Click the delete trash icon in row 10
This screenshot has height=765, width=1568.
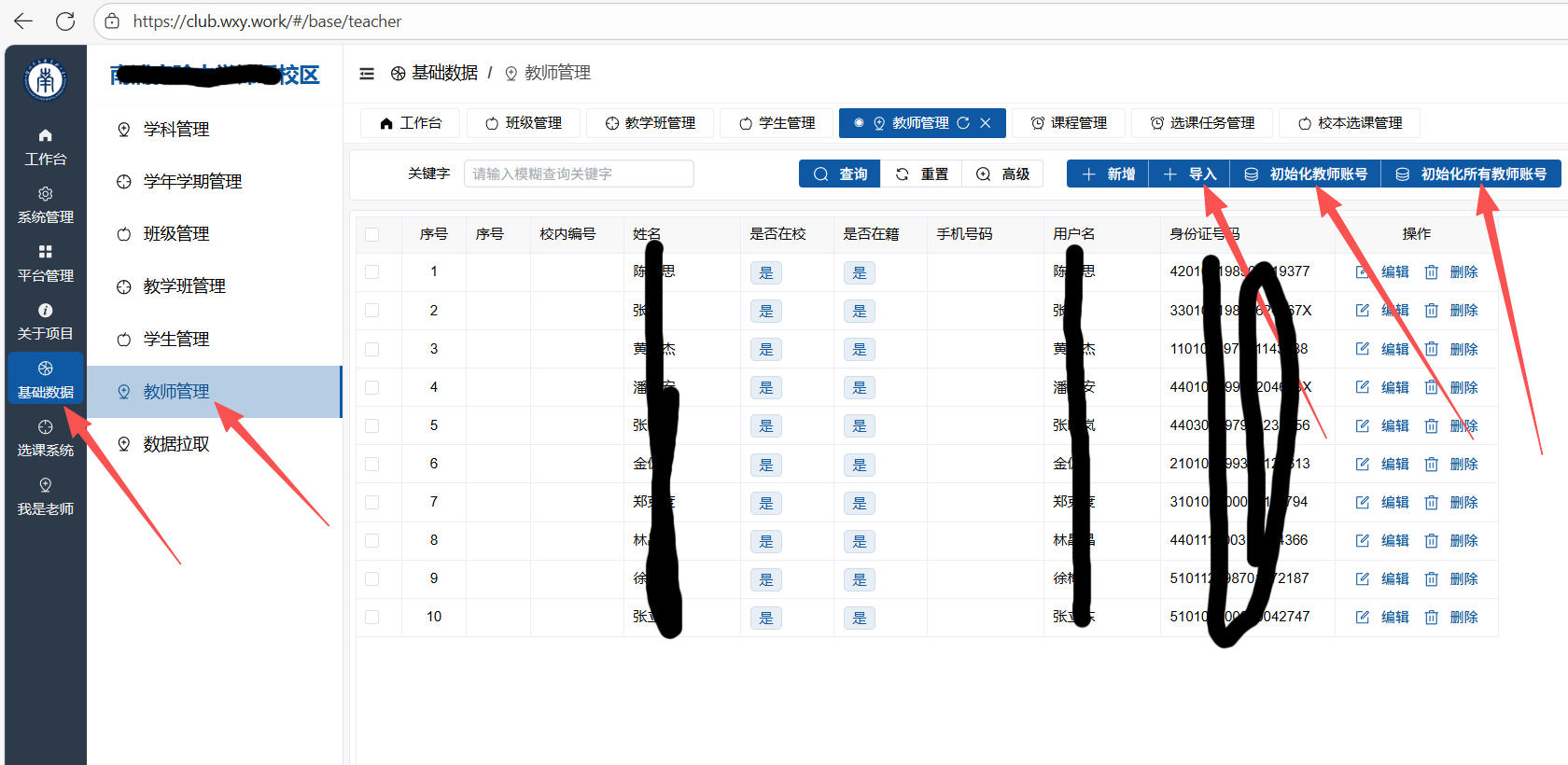(x=1431, y=617)
